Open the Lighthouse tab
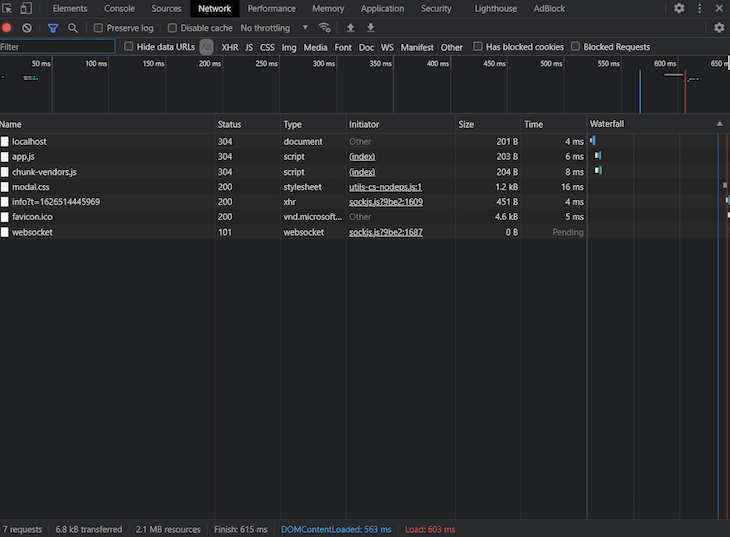The image size is (730, 537). tap(496, 8)
